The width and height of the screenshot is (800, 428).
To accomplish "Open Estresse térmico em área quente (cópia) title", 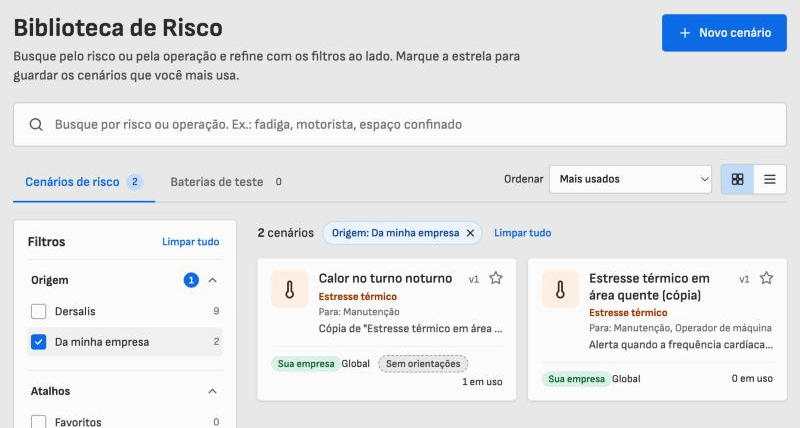I will click(649, 287).
